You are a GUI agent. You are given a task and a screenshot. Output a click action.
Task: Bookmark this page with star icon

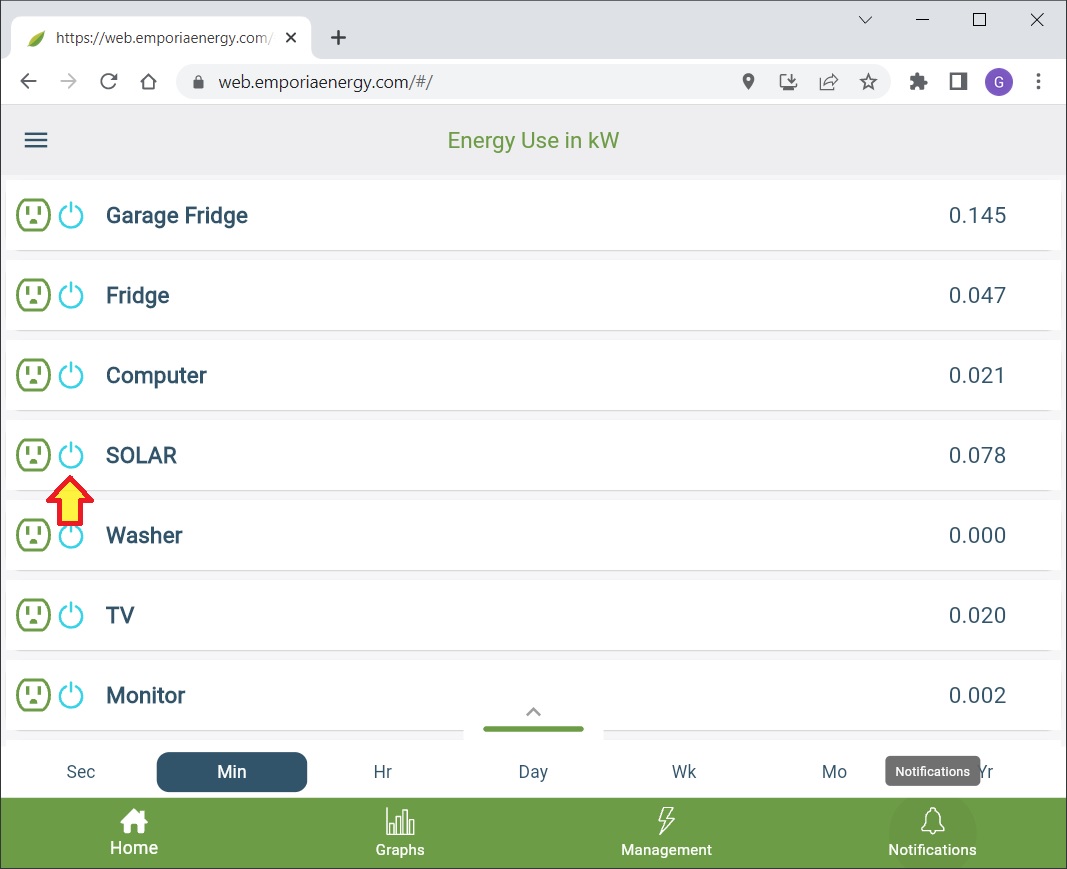click(868, 82)
